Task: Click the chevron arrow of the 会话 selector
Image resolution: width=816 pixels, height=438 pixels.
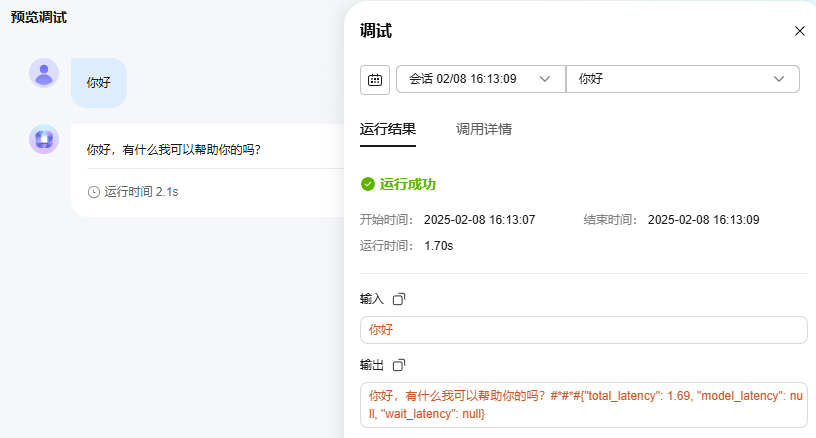Action: coord(545,79)
